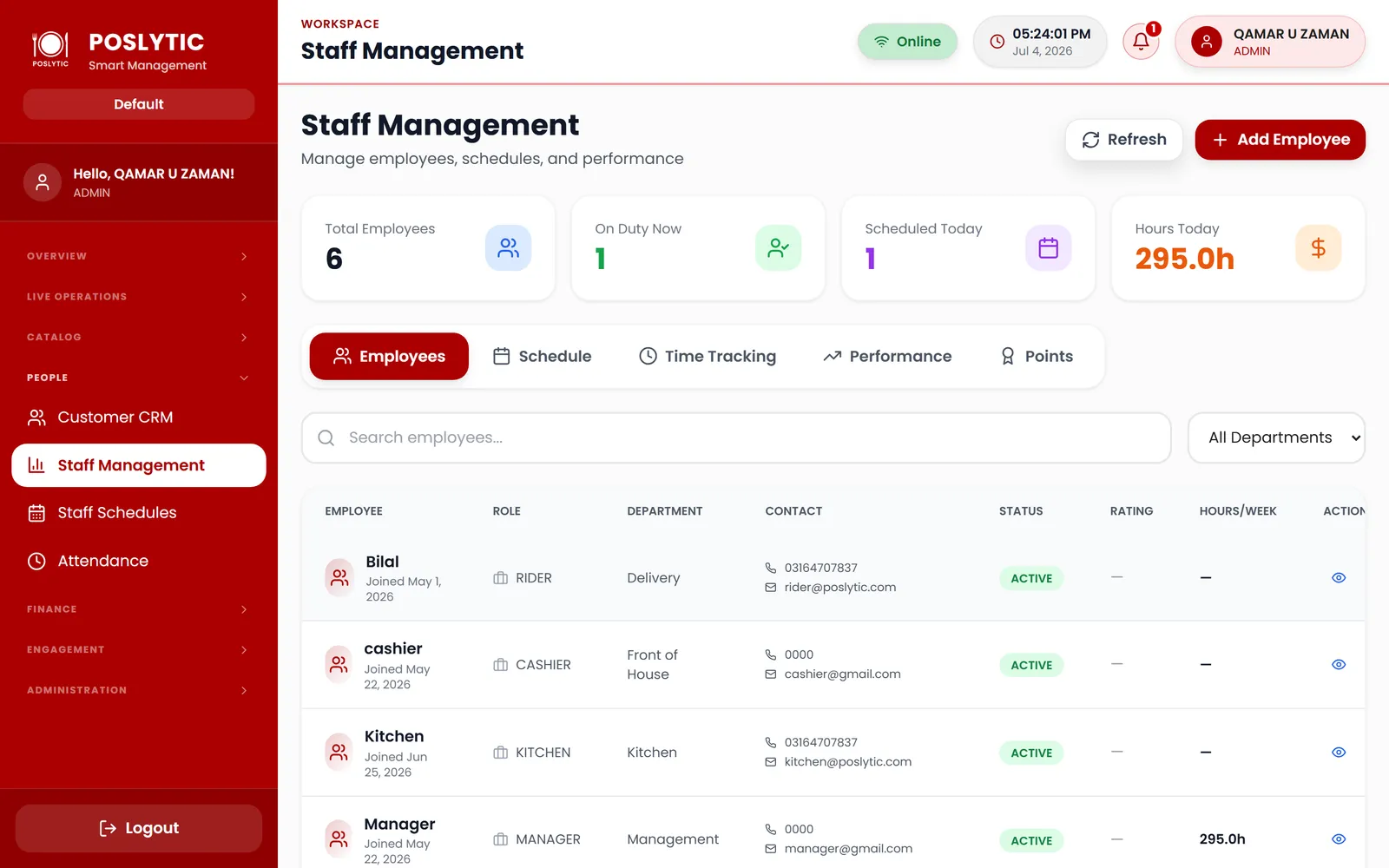Click the Hours Today dollar icon
Viewport: 1389px width, 868px height.
coord(1318,248)
